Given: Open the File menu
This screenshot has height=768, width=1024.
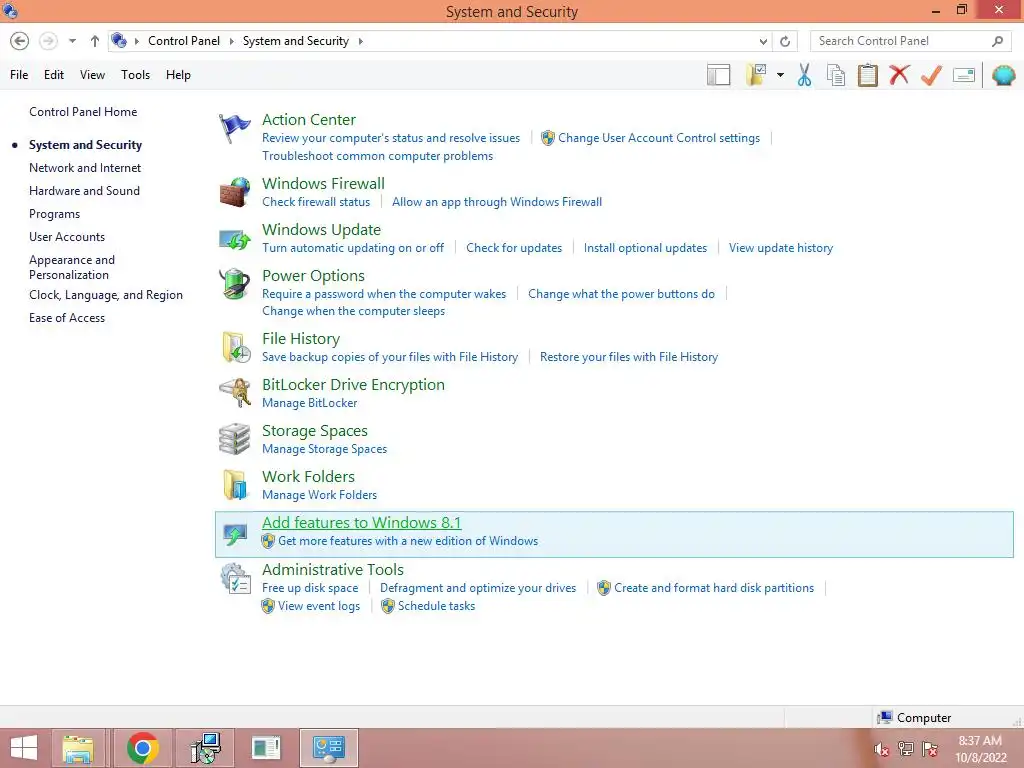Looking at the screenshot, I should pos(19,75).
